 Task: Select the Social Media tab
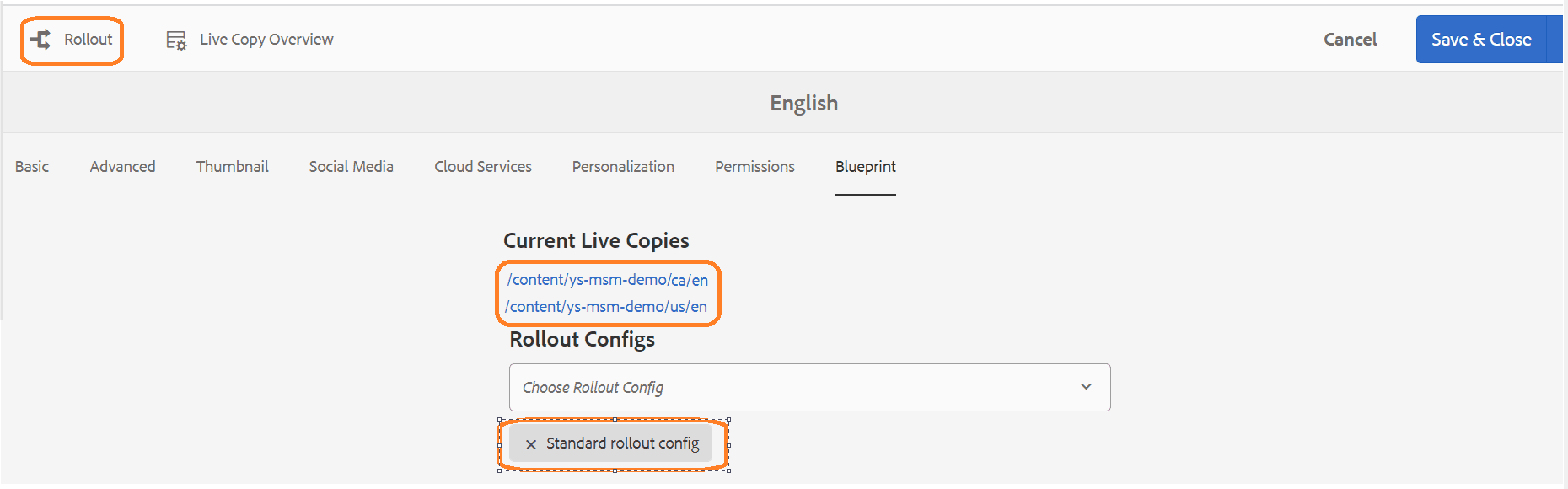coord(352,167)
